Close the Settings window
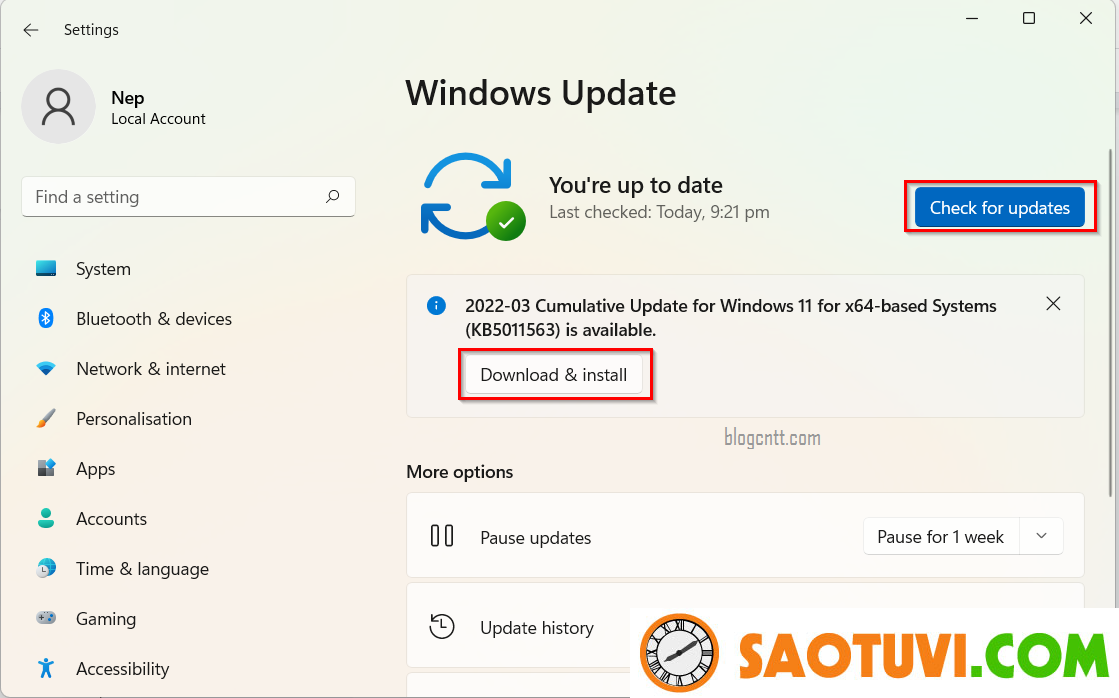Image resolution: width=1119 pixels, height=698 pixels. click(x=1085, y=19)
